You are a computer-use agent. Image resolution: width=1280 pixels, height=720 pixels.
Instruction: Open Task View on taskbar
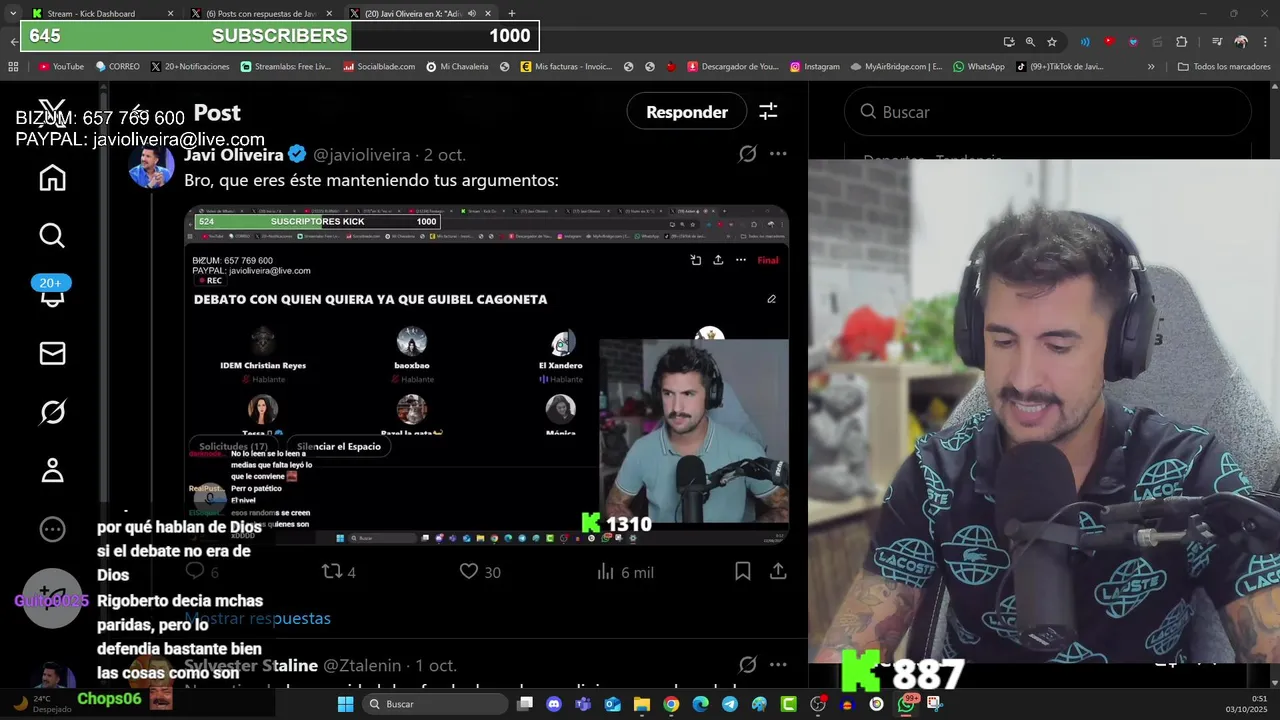tap(525, 704)
